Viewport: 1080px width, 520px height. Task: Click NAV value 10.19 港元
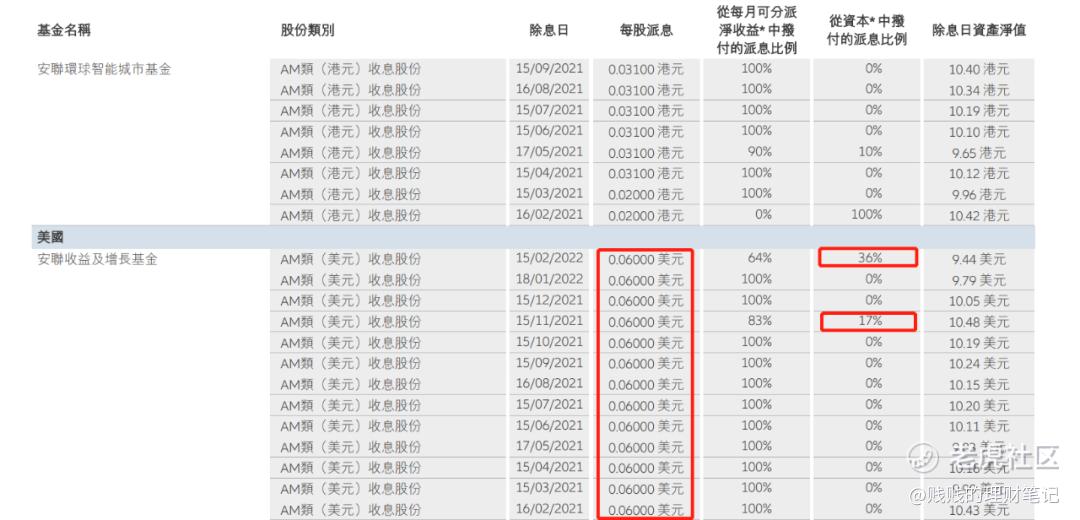pos(979,111)
